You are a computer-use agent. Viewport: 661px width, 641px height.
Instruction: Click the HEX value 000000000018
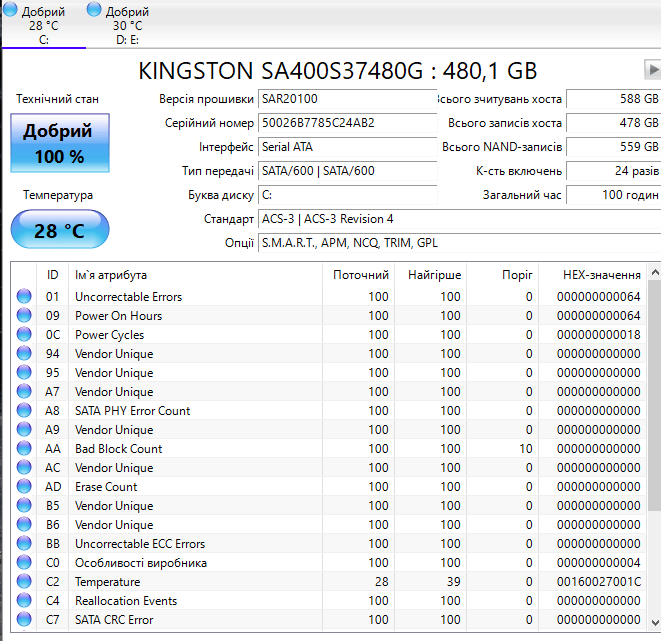click(x=599, y=335)
